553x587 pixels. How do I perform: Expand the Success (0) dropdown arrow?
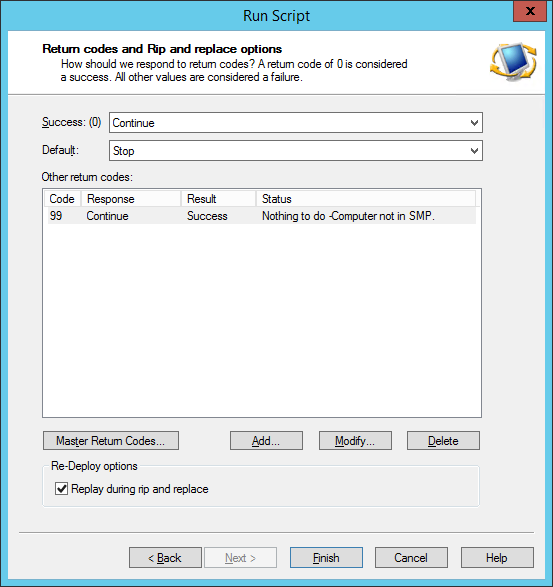click(474, 123)
